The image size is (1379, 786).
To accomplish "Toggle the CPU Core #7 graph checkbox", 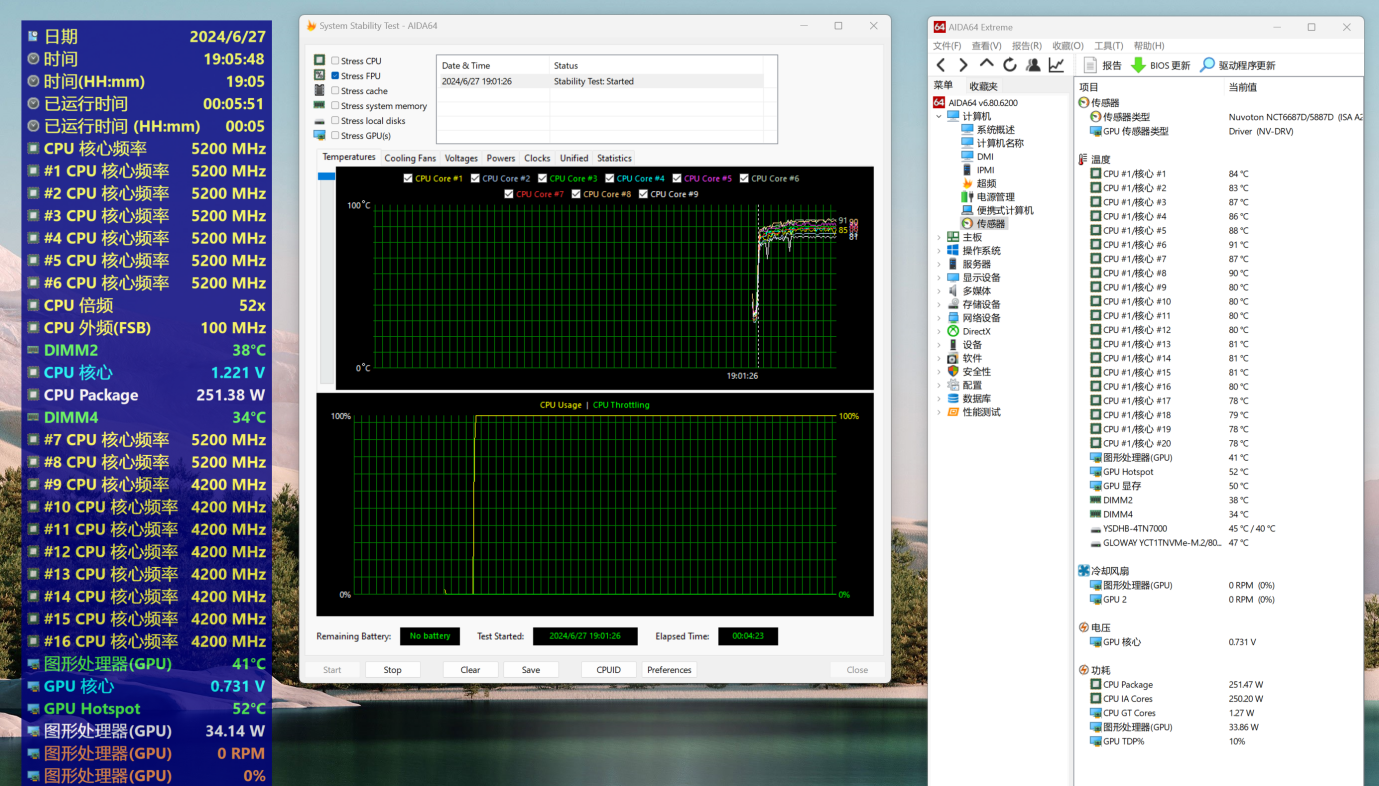I will [x=509, y=194].
